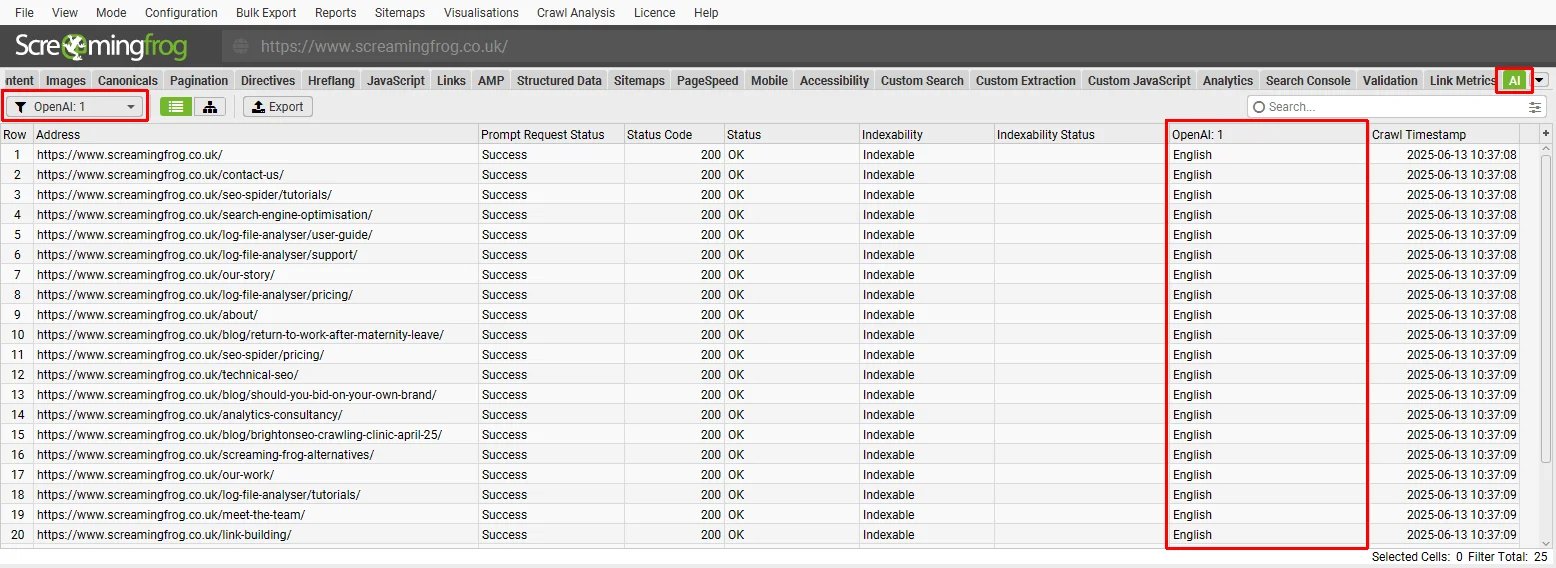The image size is (1556, 568).
Task: Switch to the Mobile tab
Action: pyautogui.click(x=769, y=81)
